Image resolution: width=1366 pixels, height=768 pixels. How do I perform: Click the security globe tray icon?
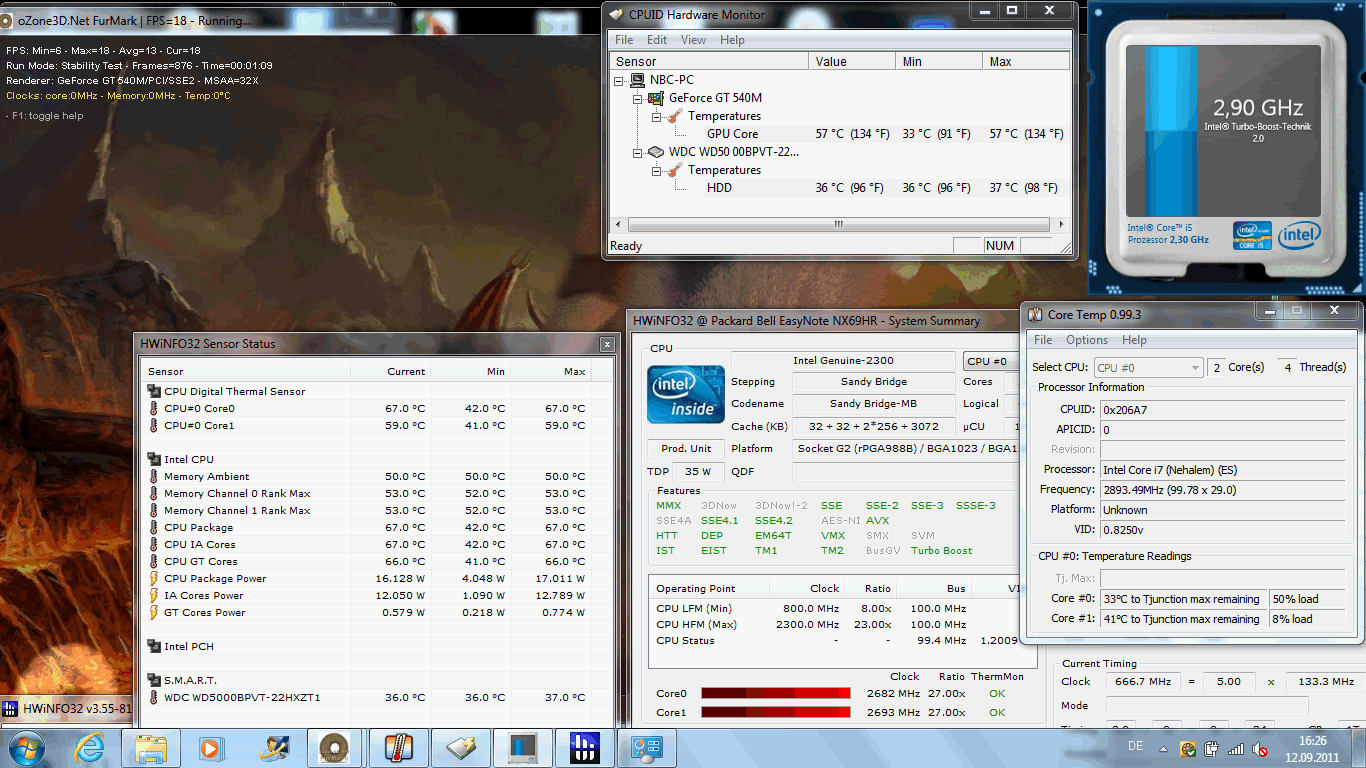1188,748
